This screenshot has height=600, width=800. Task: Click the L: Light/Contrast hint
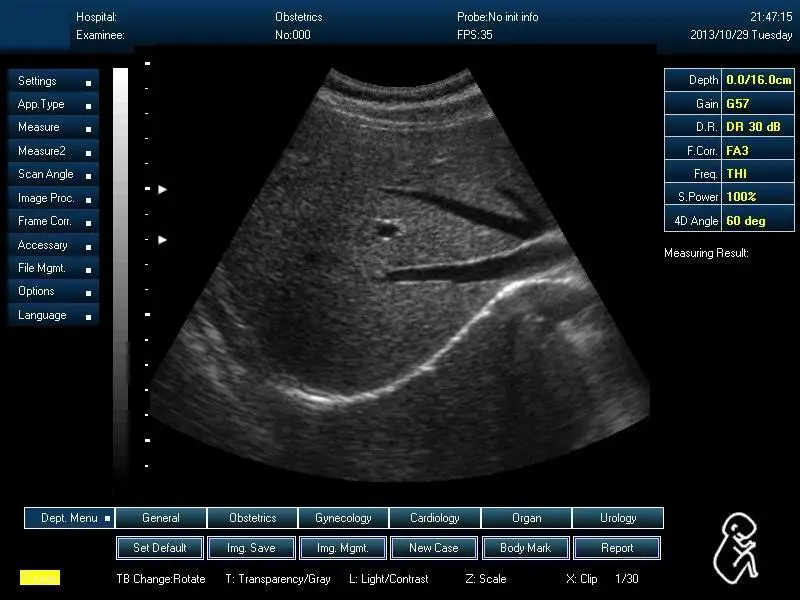(389, 579)
